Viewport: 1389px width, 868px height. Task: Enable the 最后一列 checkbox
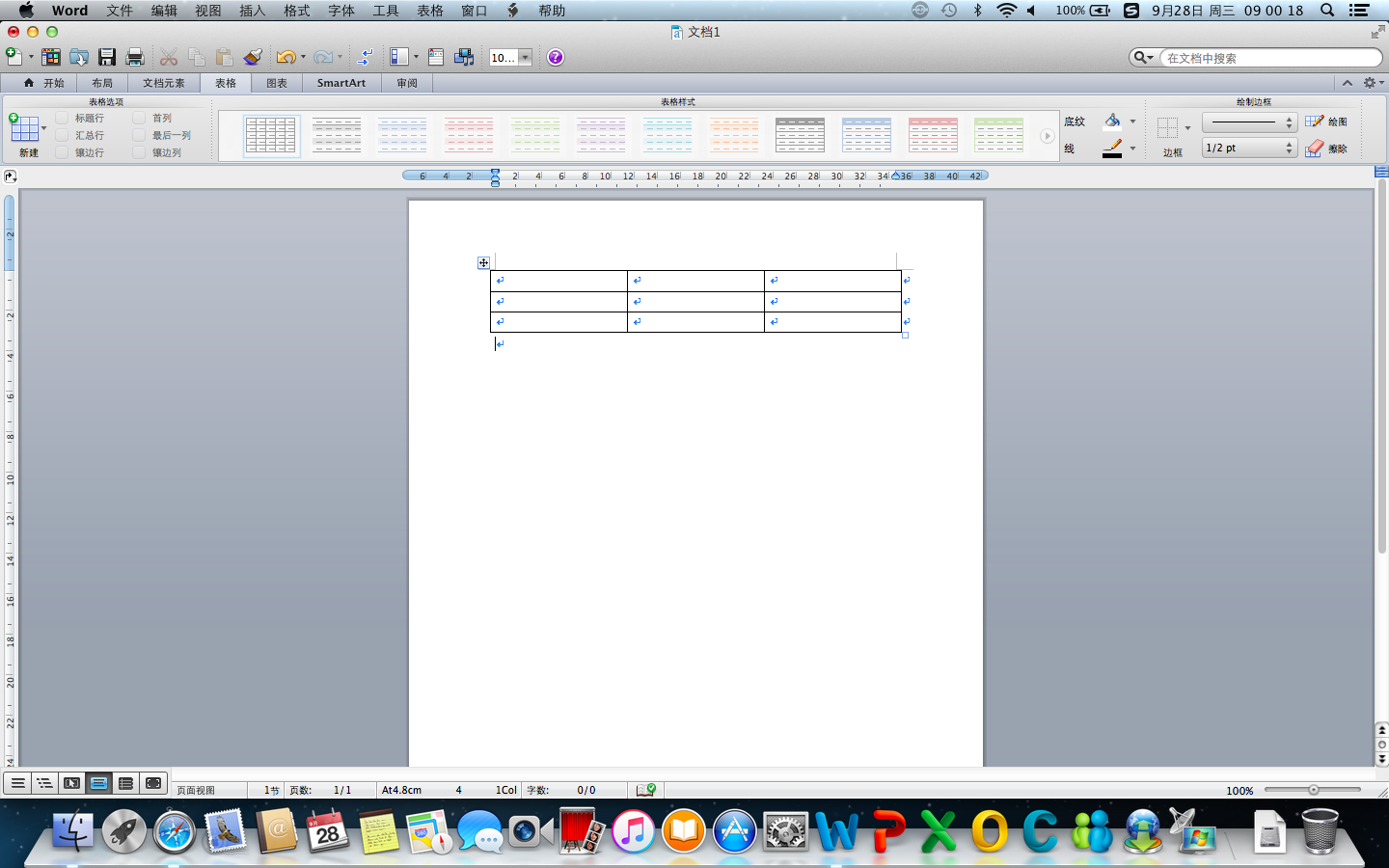pyautogui.click(x=139, y=135)
